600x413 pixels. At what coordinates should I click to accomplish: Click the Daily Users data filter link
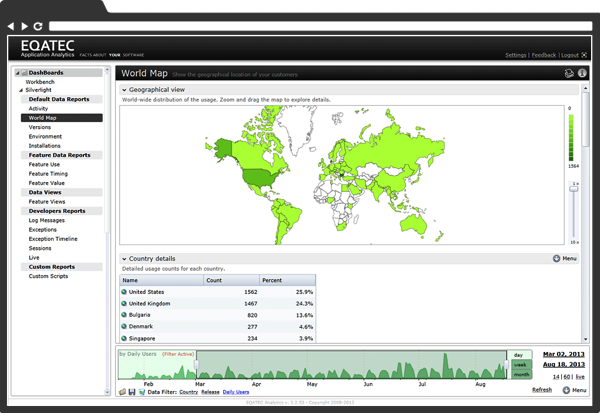click(236, 392)
